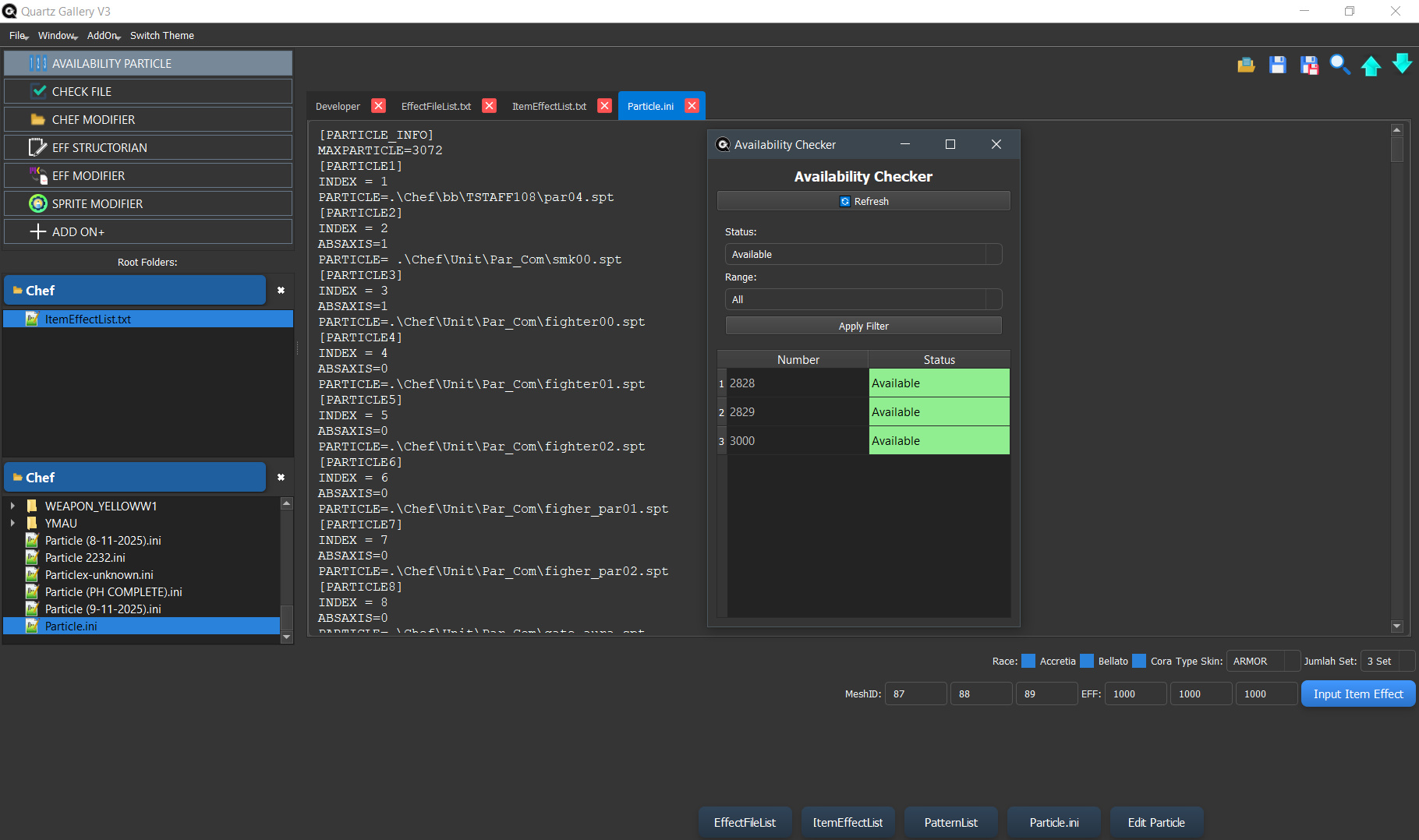Open the Status dropdown showing Available

(x=862, y=254)
